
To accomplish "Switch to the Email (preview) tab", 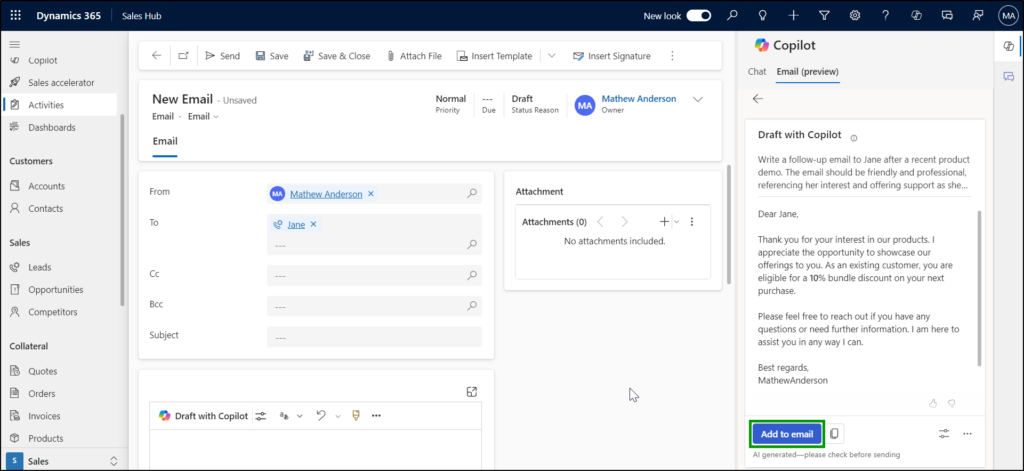I will 808,71.
